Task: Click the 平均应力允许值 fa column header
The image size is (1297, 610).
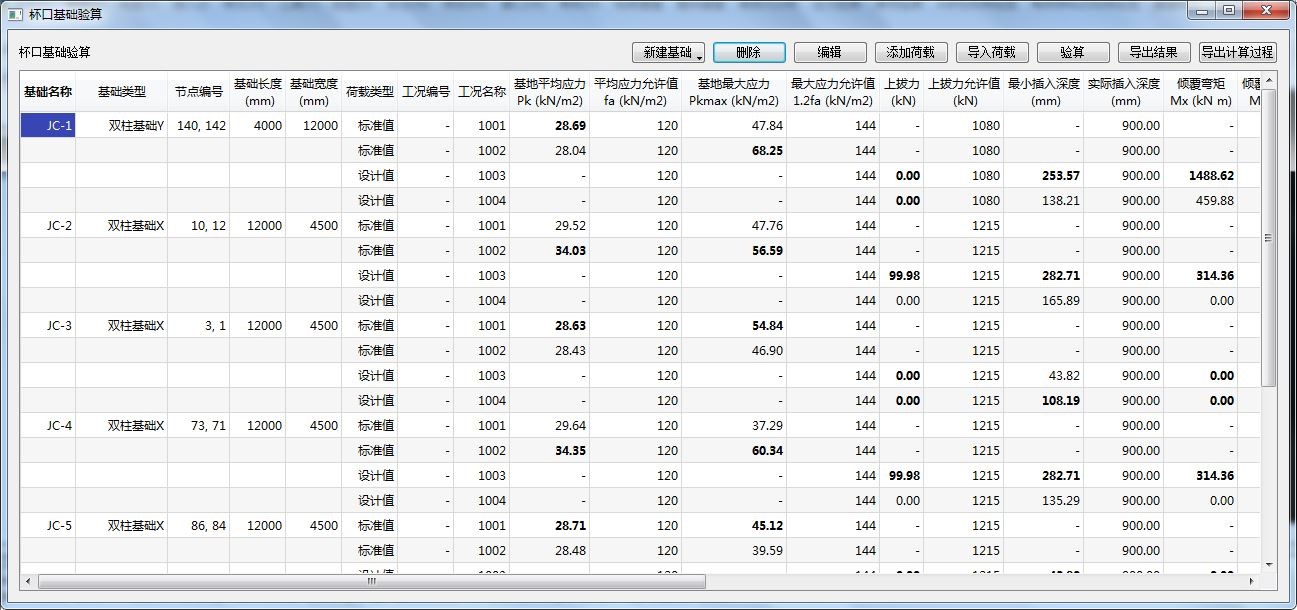Action: pyautogui.click(x=635, y=92)
